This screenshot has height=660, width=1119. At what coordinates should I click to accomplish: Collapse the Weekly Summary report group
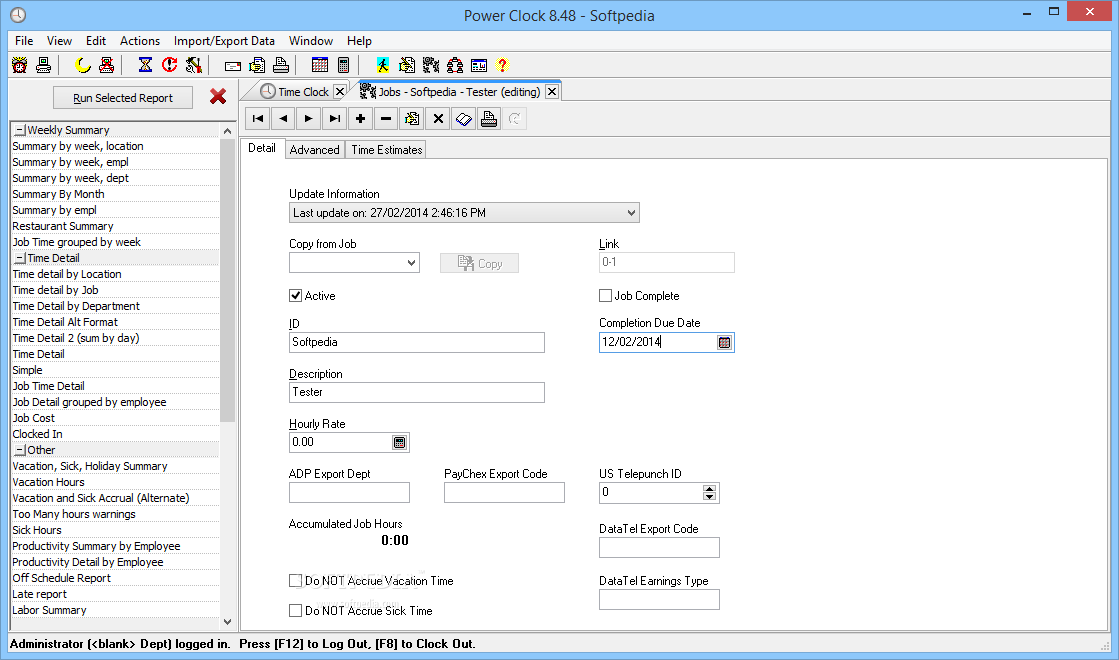click(20, 131)
